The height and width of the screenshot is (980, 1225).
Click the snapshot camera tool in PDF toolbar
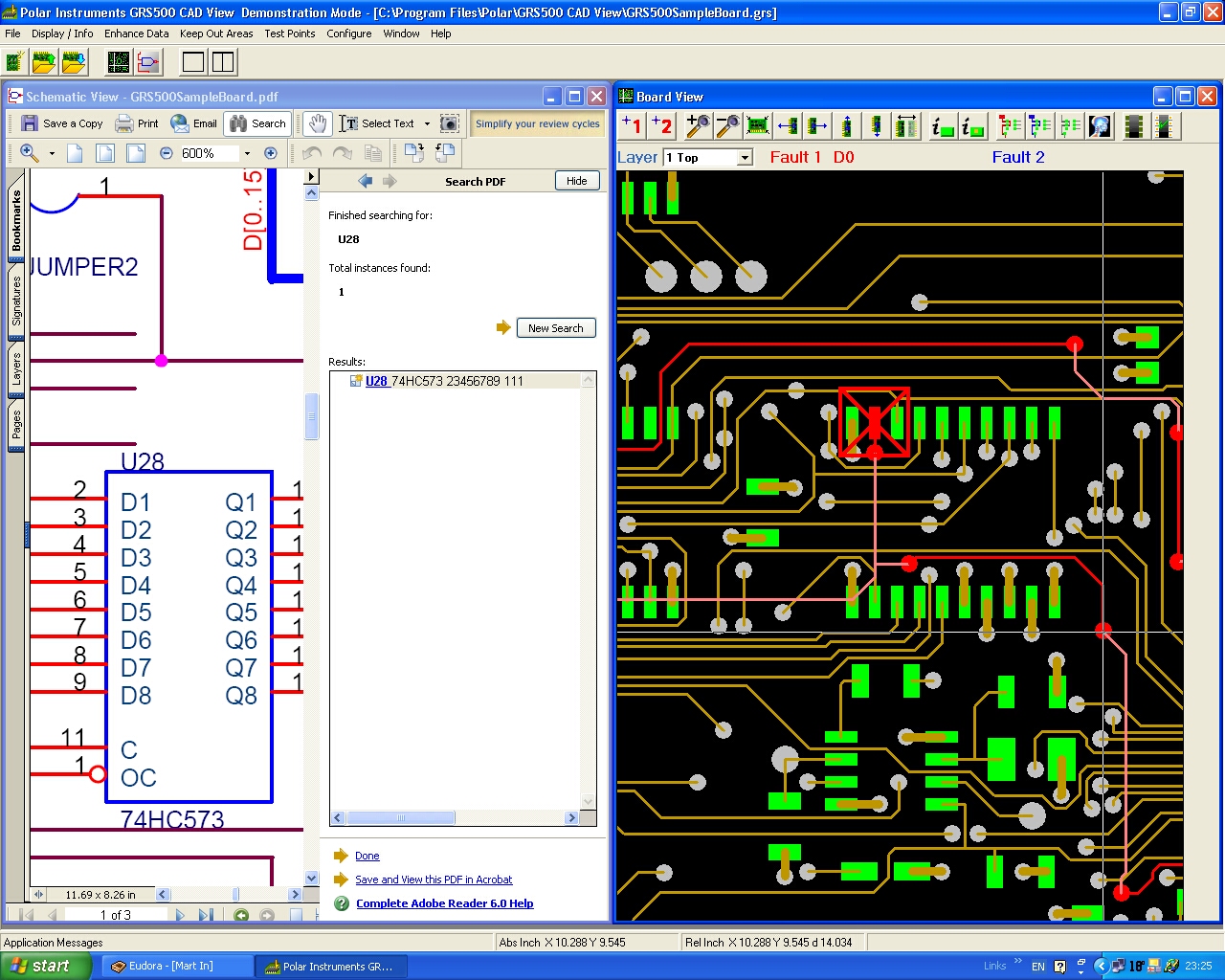click(x=450, y=123)
